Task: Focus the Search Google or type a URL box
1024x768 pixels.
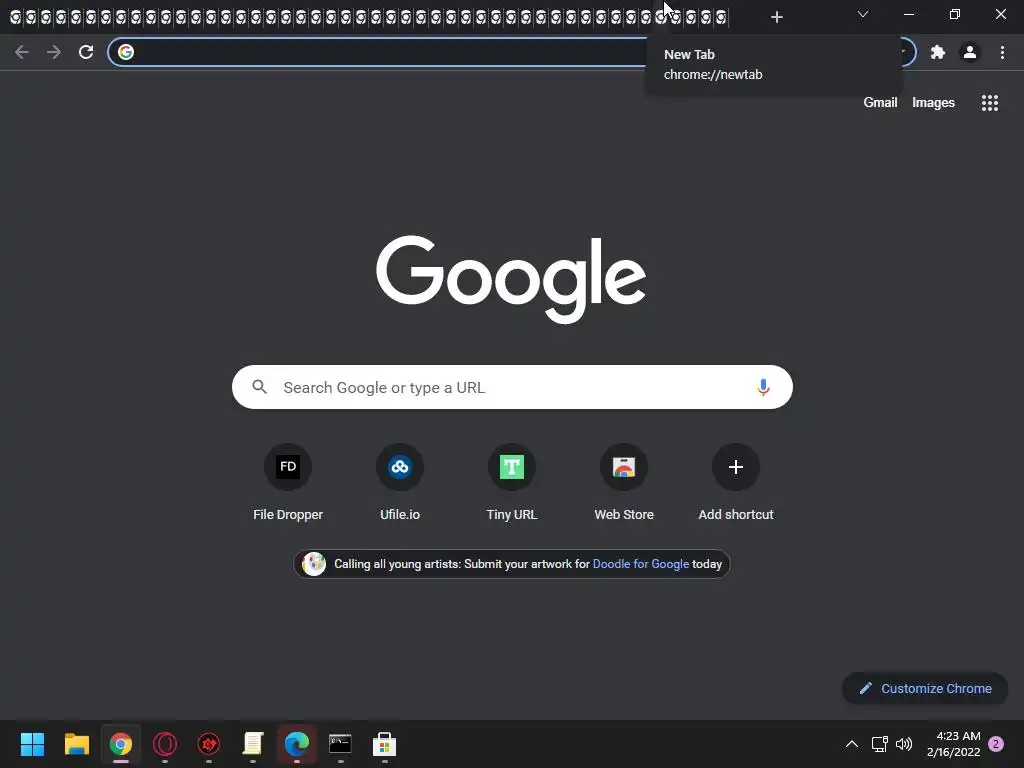Action: [512, 387]
